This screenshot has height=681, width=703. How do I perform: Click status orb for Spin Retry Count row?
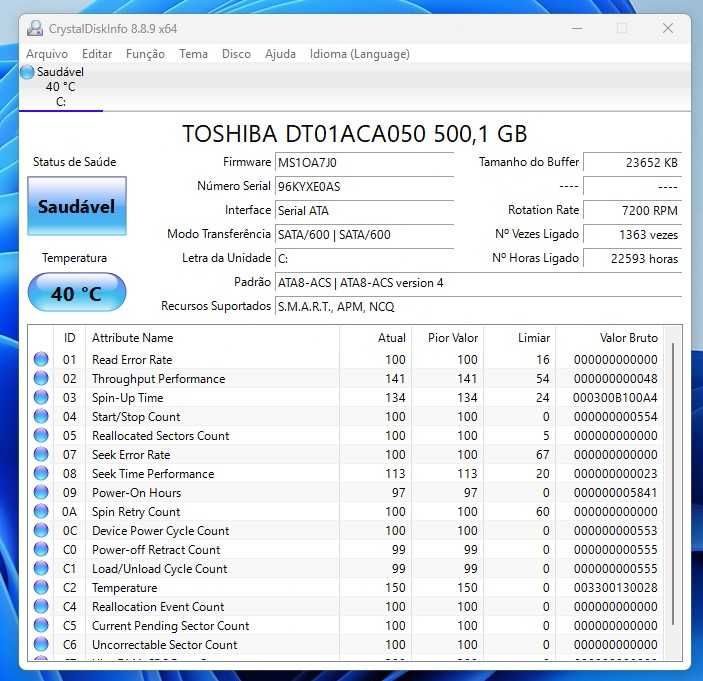coord(41,511)
